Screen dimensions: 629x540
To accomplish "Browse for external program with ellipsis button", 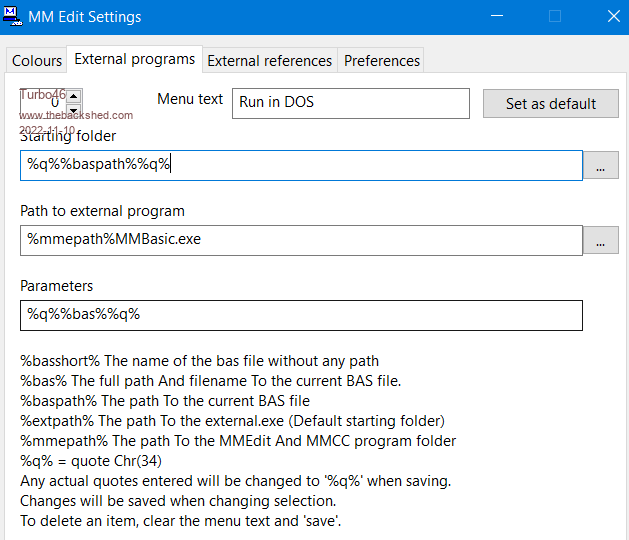I will (600, 240).
